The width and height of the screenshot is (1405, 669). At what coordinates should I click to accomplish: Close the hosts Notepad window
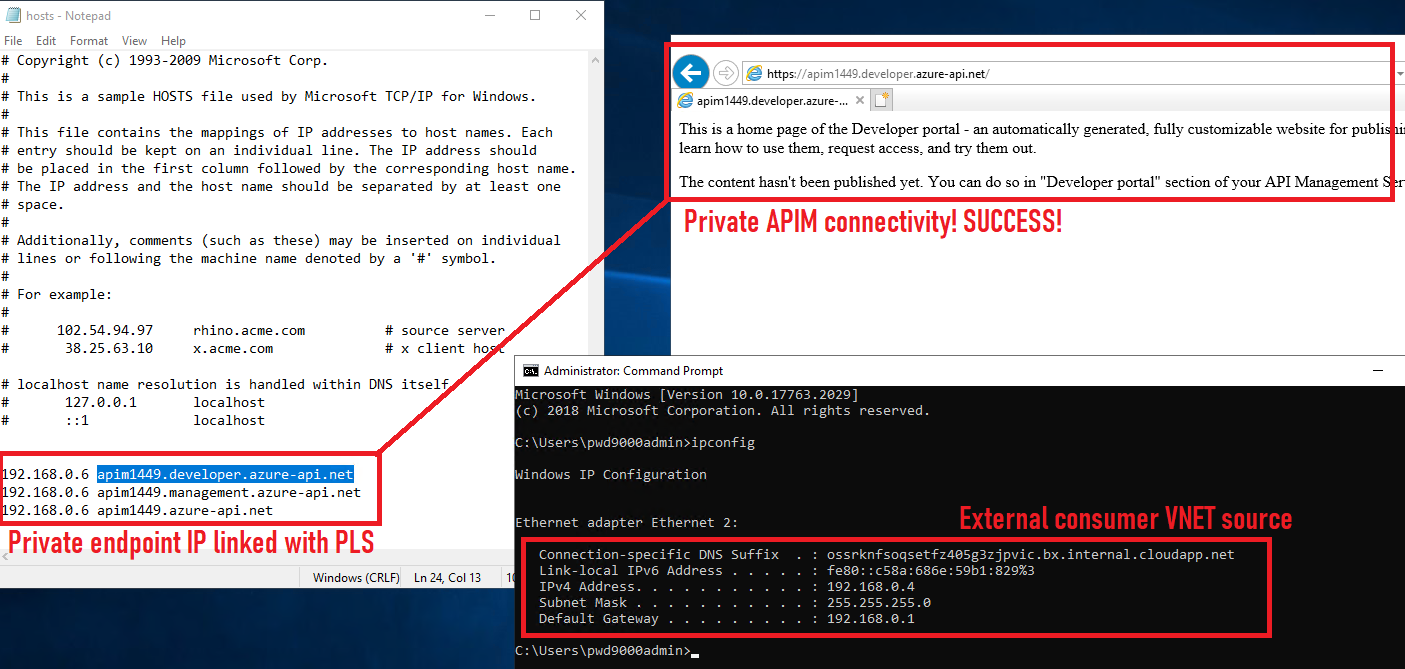pos(581,15)
